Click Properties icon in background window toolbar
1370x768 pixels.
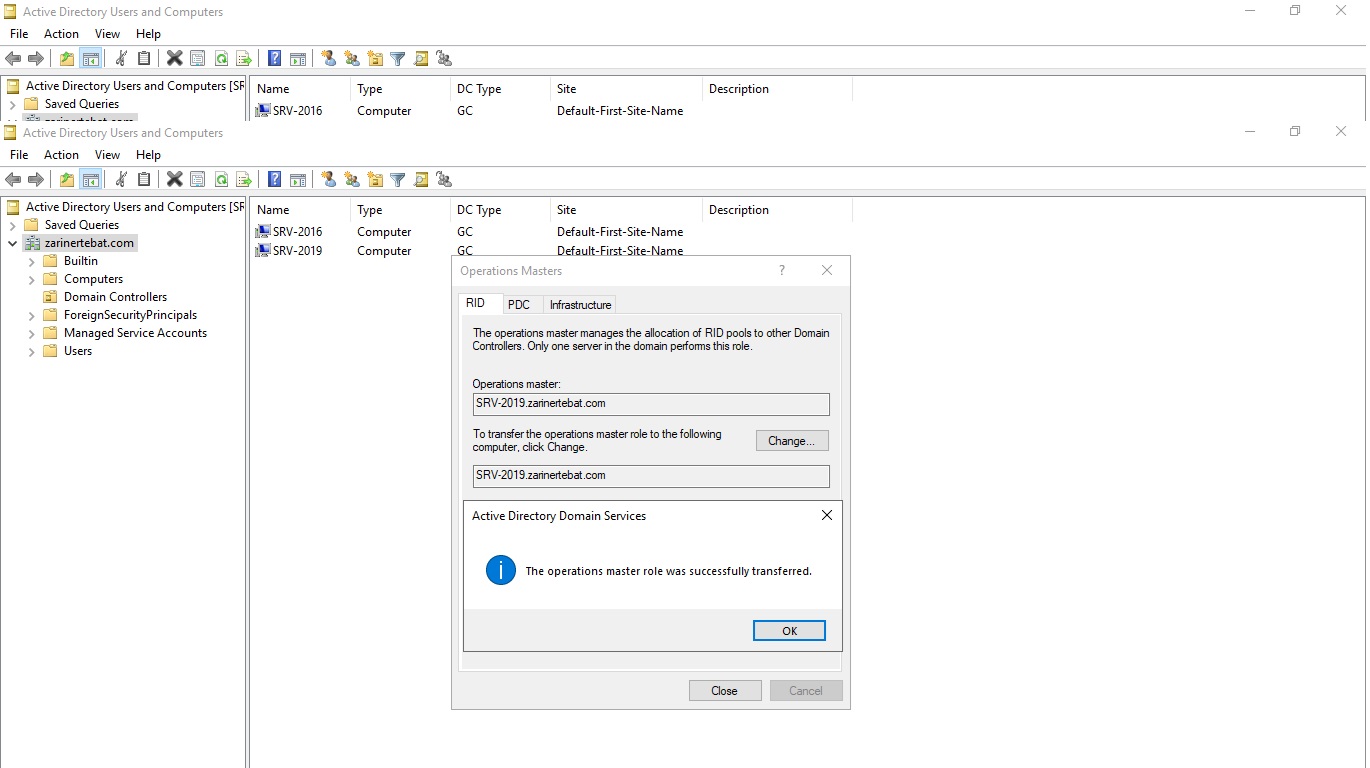[x=197, y=59]
